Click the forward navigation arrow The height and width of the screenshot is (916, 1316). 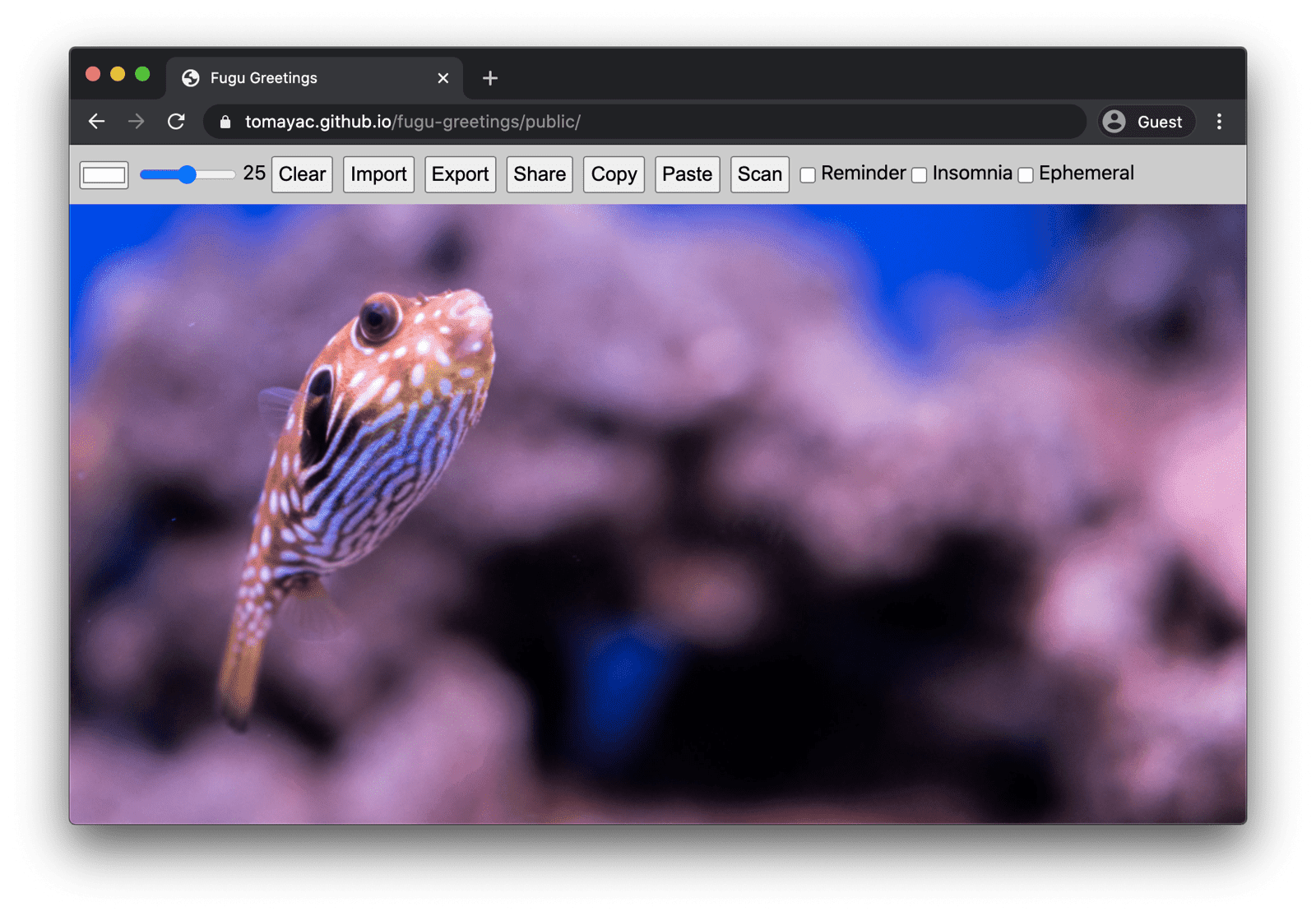[136, 121]
